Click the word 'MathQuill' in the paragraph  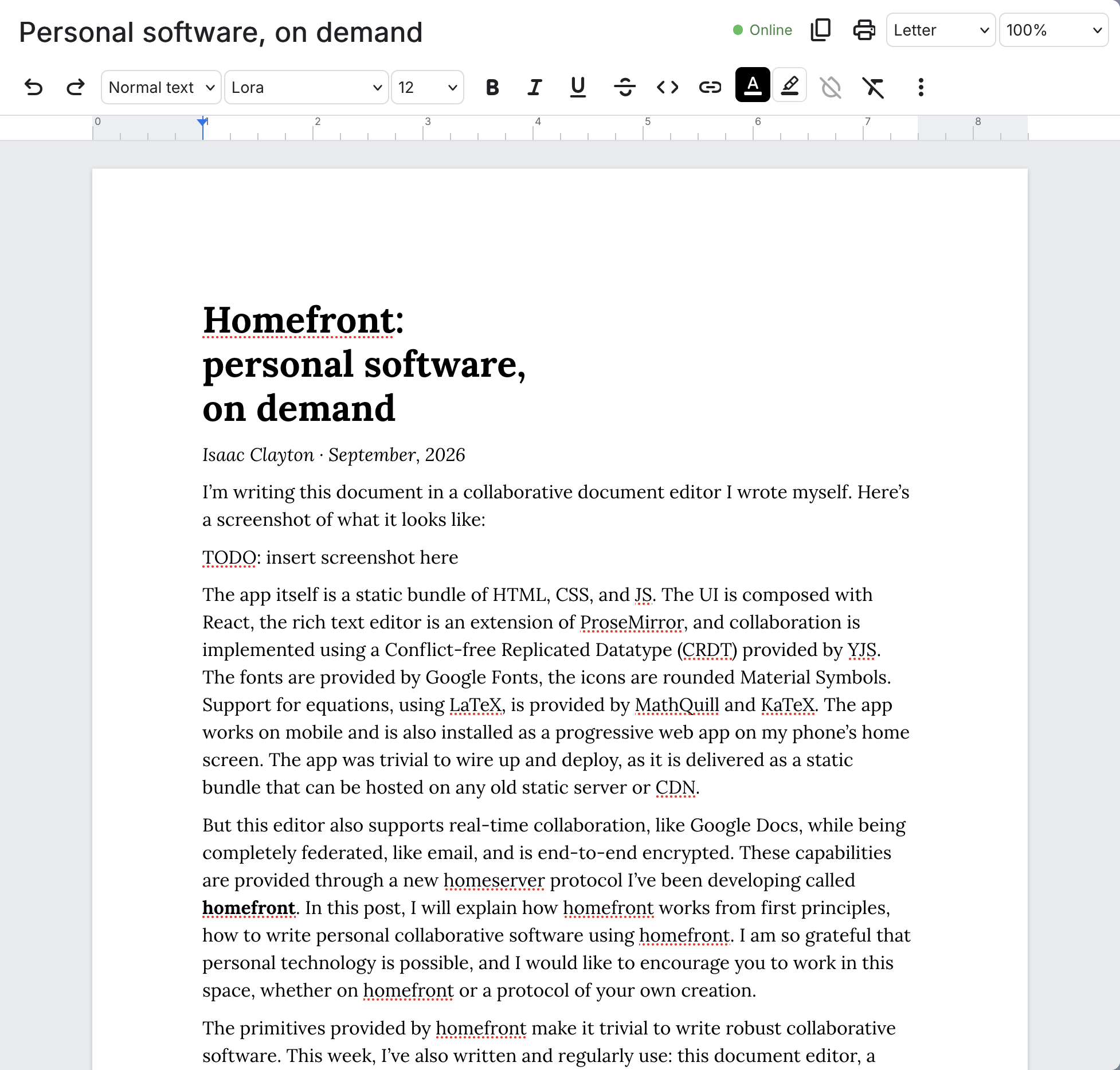[x=677, y=705]
